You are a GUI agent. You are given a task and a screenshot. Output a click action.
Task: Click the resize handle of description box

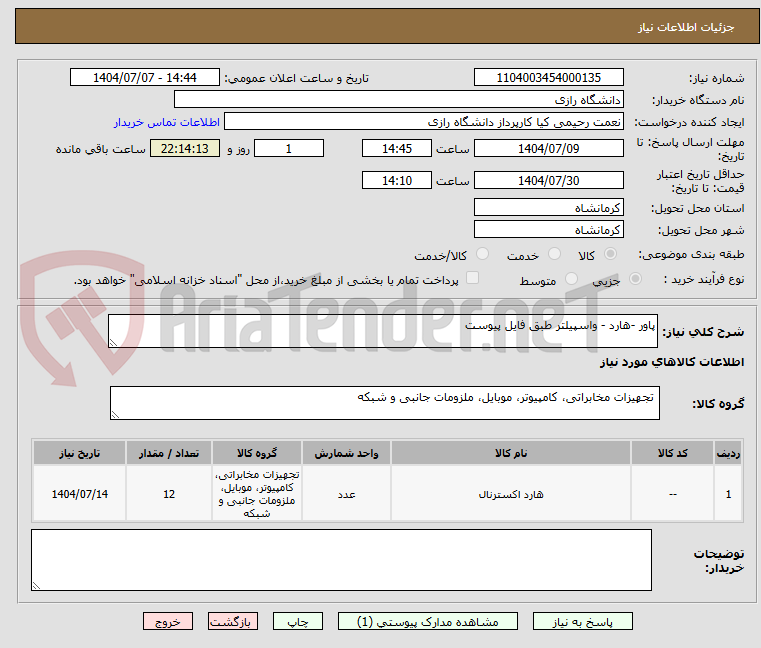coord(113,343)
